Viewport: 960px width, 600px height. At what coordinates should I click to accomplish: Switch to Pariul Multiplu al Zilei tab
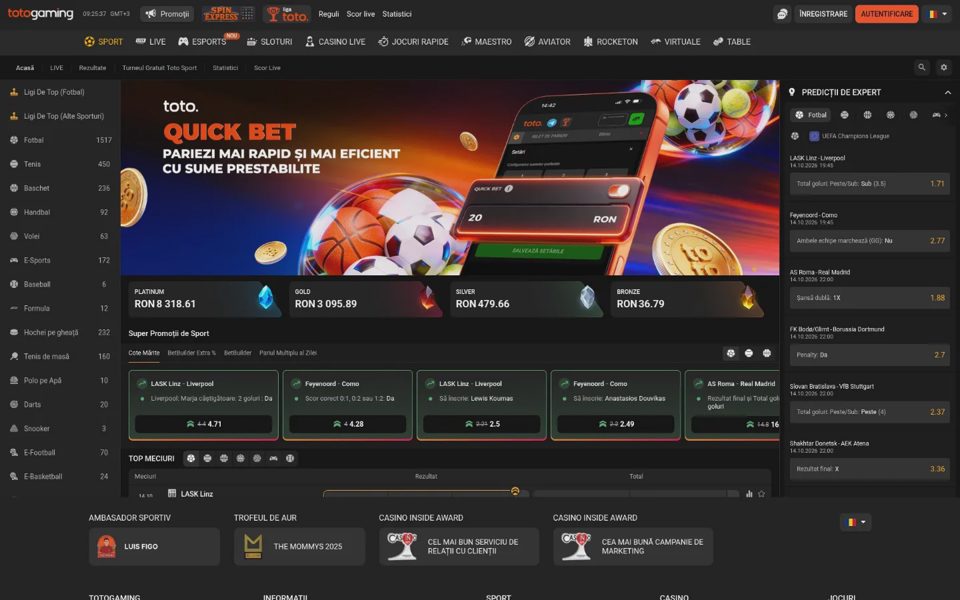coord(288,353)
